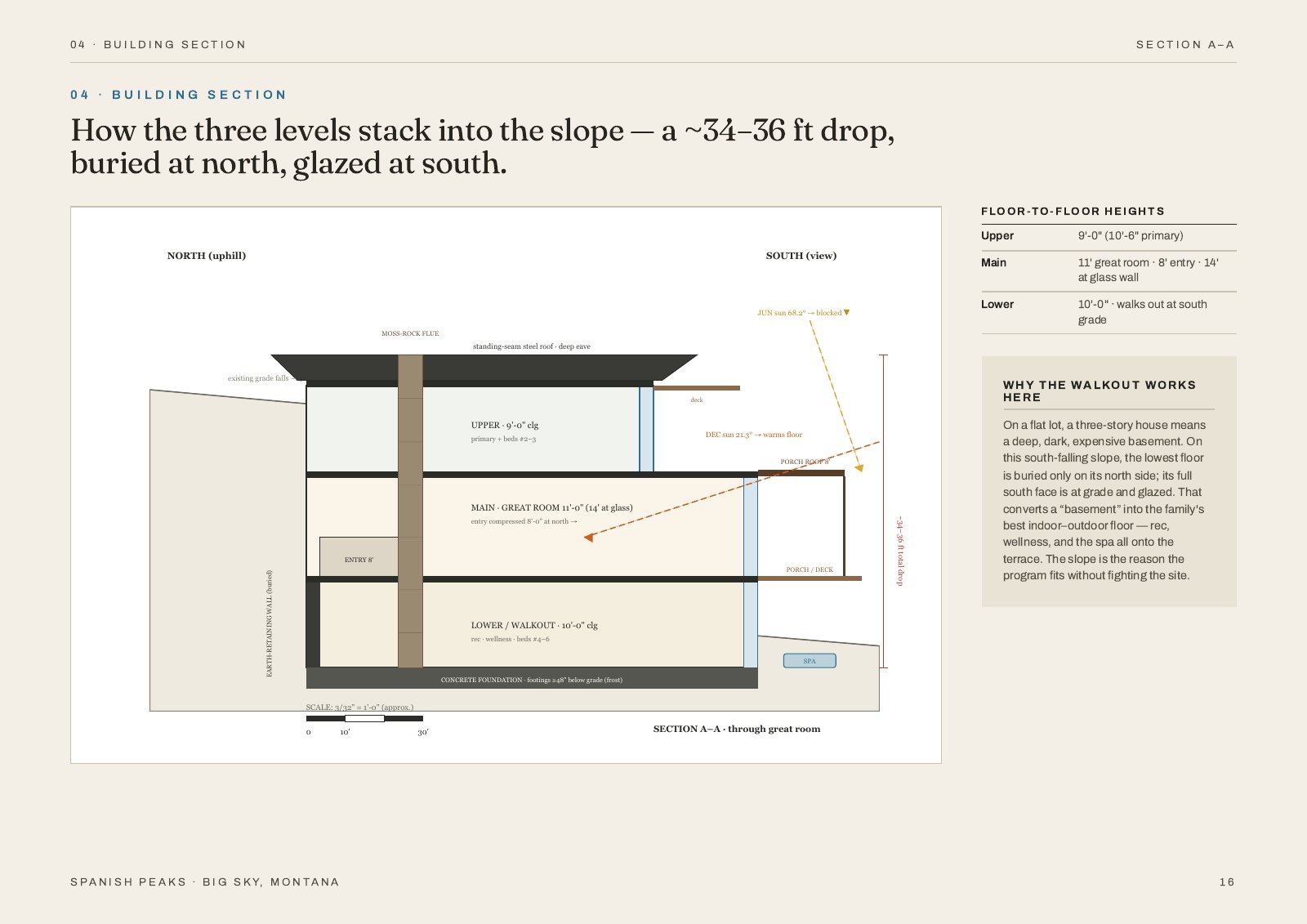The height and width of the screenshot is (924, 1307).
Task: Click the 'SOUTH (view)' label in the drawing
Action: (801, 256)
